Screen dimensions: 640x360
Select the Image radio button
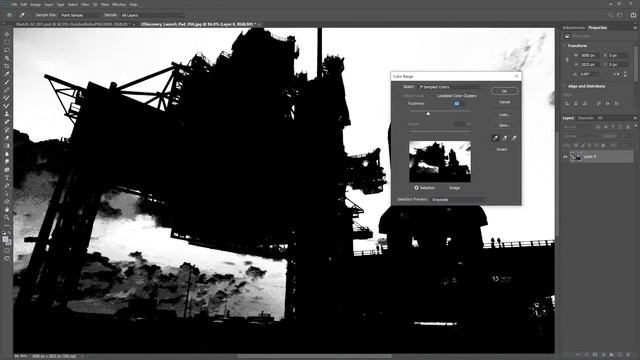pos(446,188)
